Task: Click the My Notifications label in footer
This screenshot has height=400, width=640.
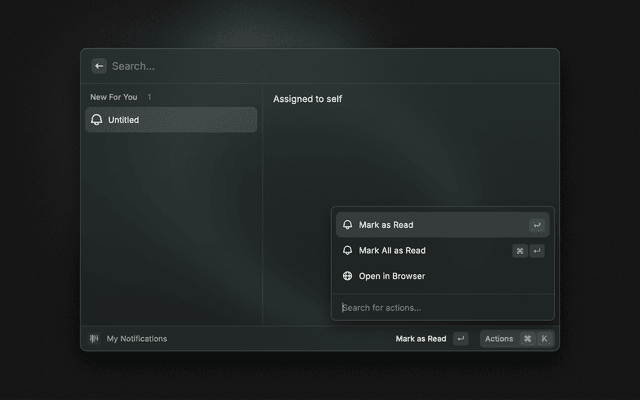Action: coord(137,339)
